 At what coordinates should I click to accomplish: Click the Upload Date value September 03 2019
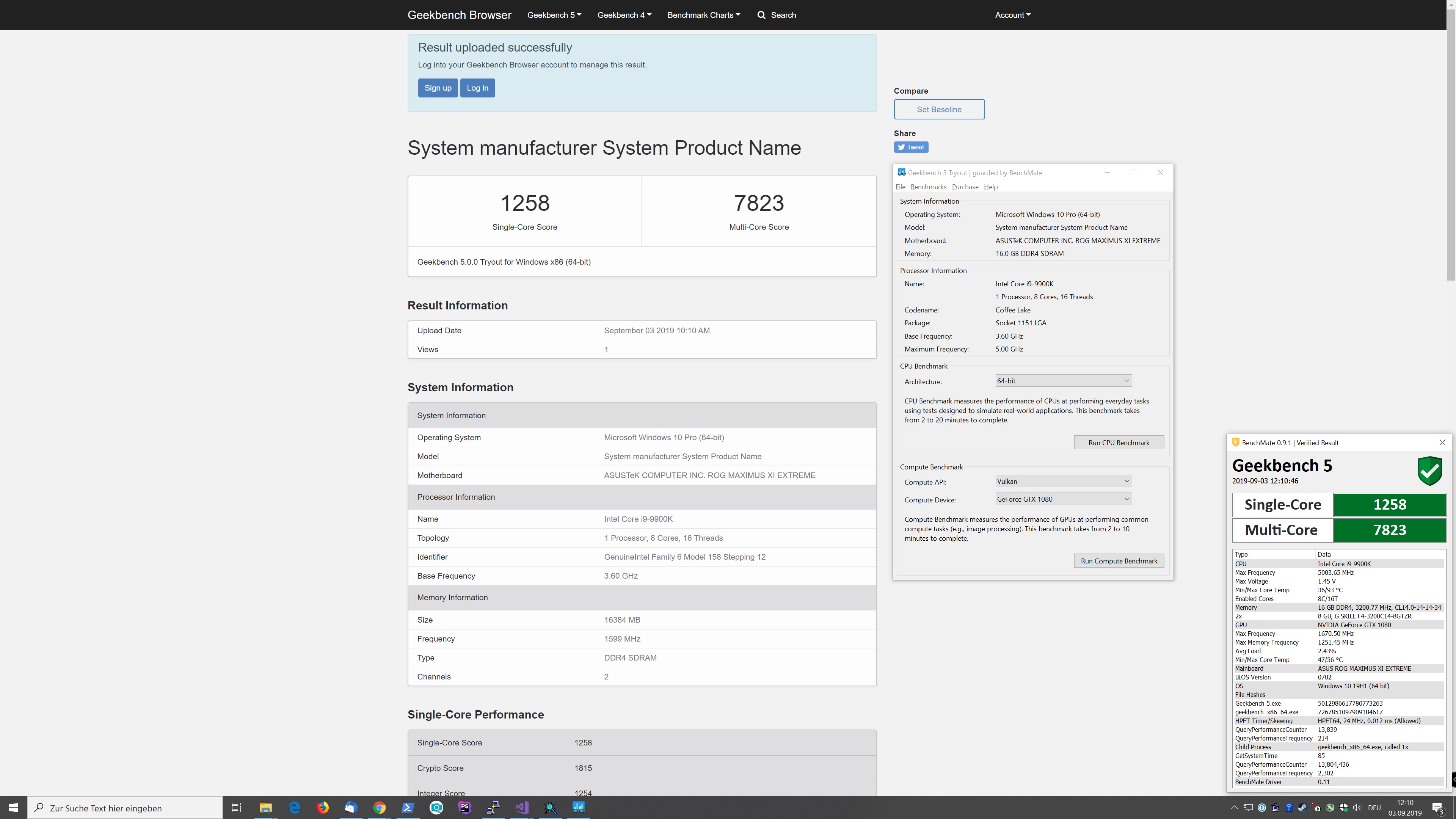(657, 331)
